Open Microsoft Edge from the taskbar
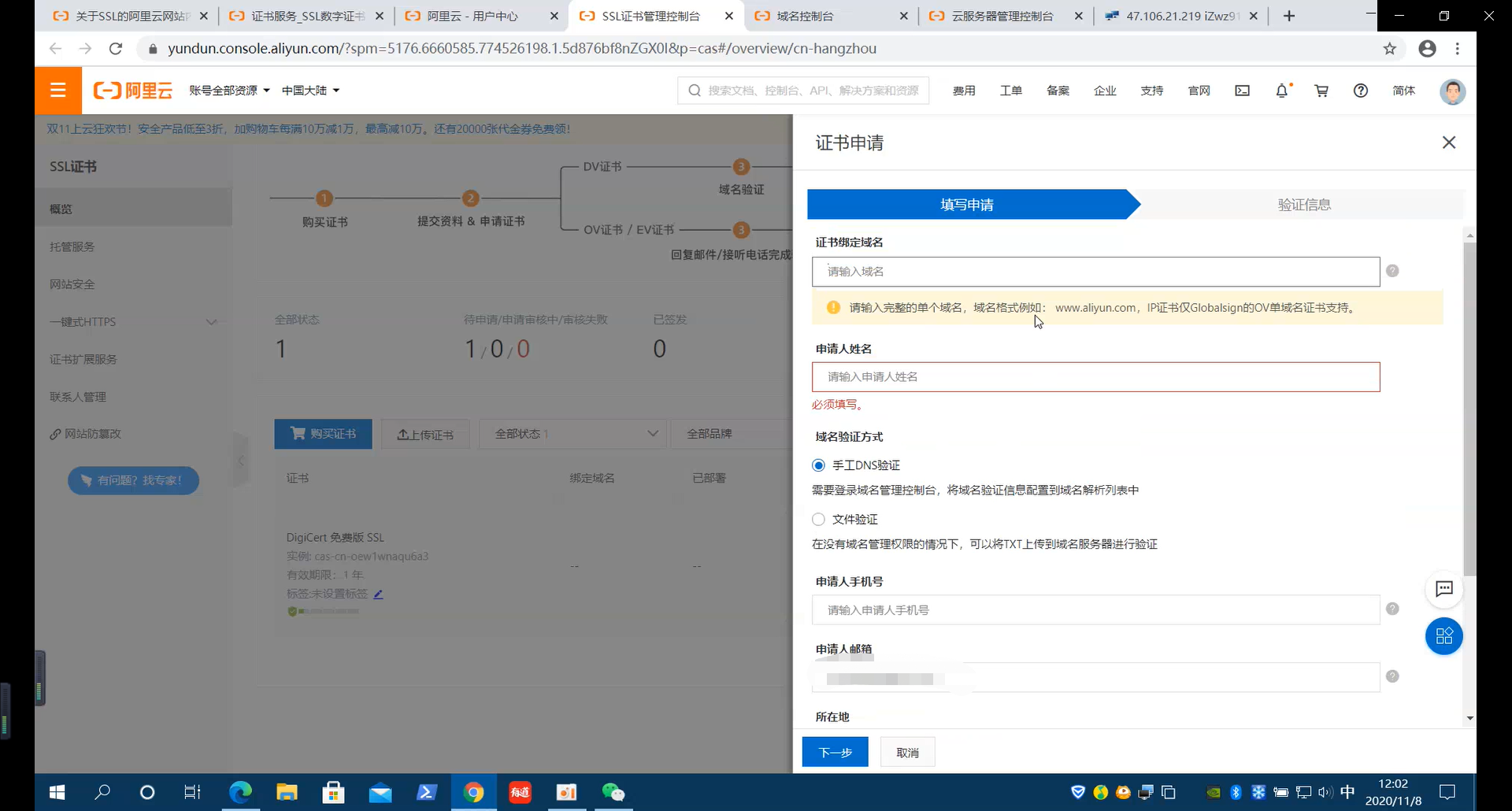The width and height of the screenshot is (1512, 811). pos(240,792)
